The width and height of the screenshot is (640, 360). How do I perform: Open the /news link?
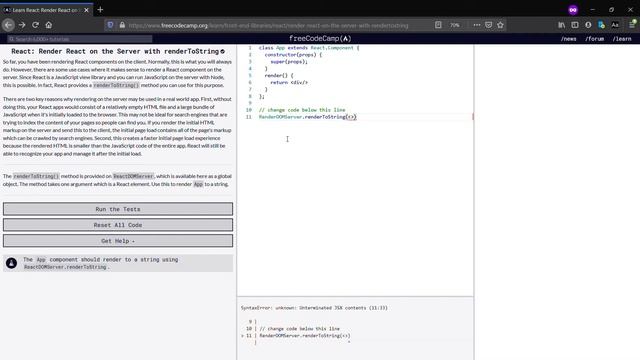[568, 39]
